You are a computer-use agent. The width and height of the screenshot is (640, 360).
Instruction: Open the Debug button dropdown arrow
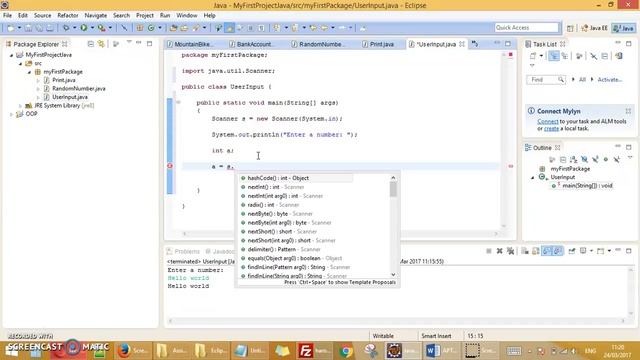pyautogui.click(x=74, y=28)
